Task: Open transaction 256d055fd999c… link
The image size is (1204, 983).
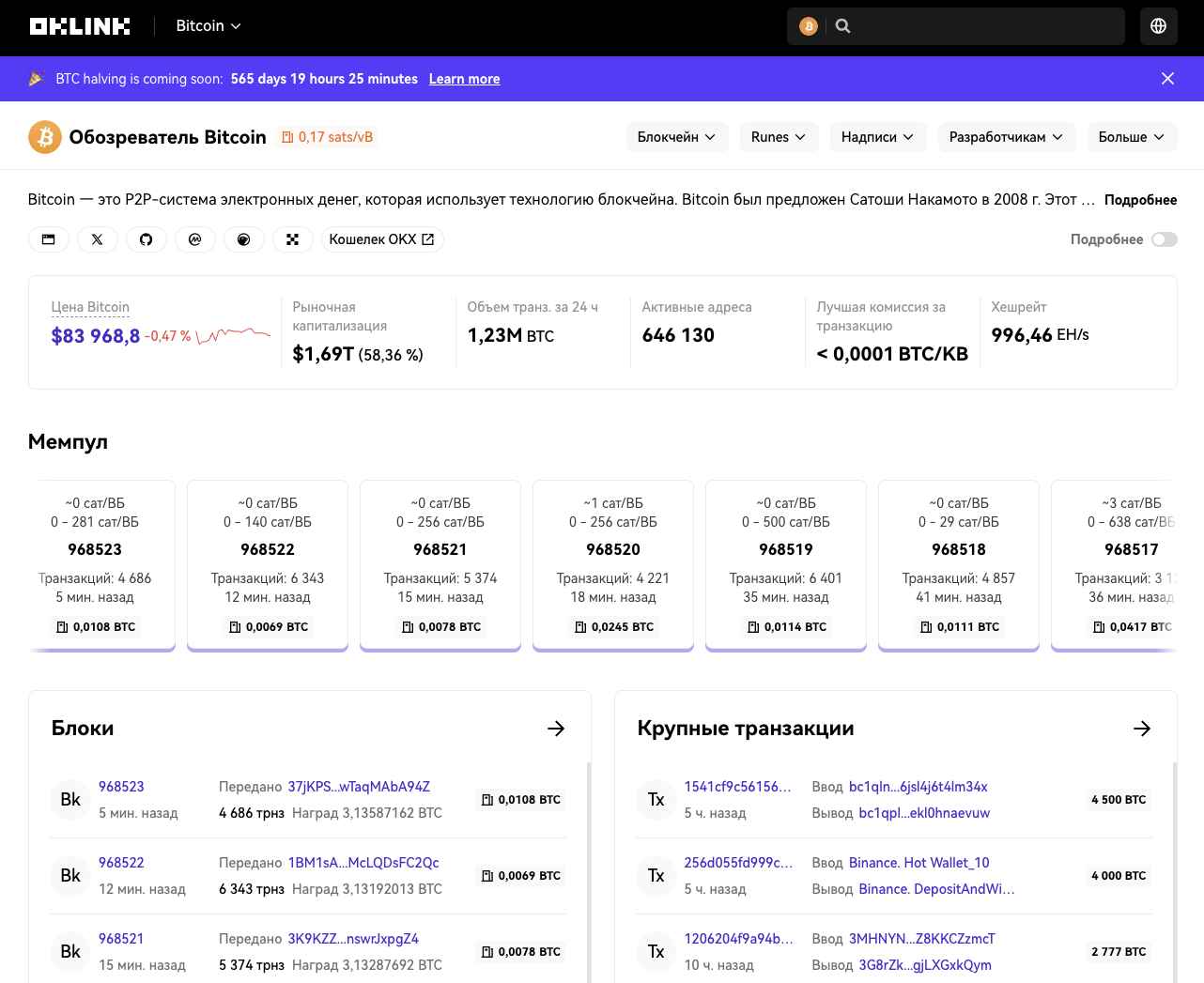Action: 738,863
